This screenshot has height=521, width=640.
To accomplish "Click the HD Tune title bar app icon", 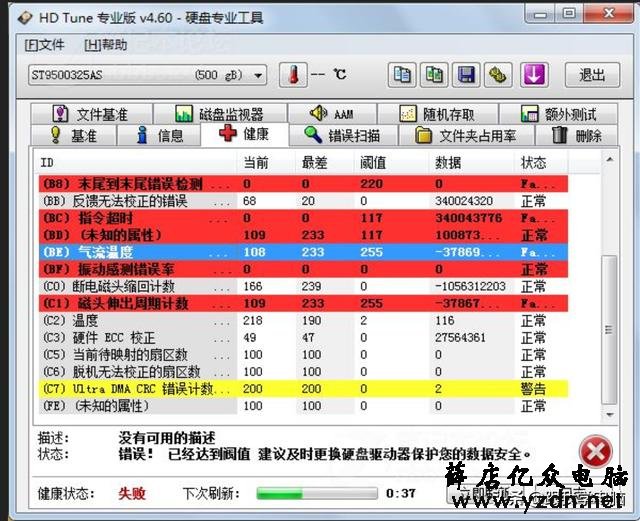I will pyautogui.click(x=25, y=18).
